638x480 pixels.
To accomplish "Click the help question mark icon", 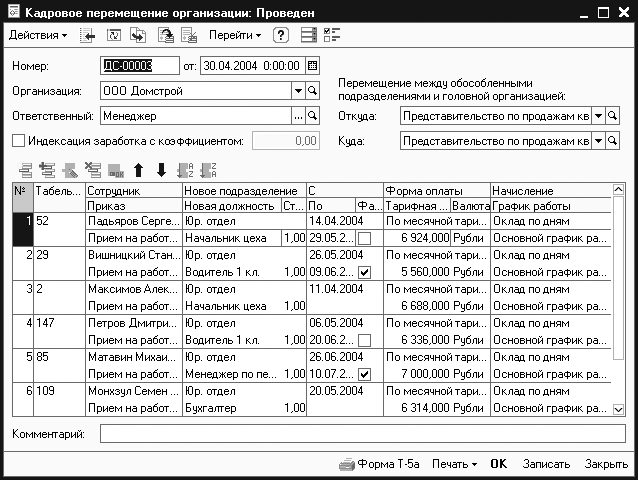I will tap(281, 35).
